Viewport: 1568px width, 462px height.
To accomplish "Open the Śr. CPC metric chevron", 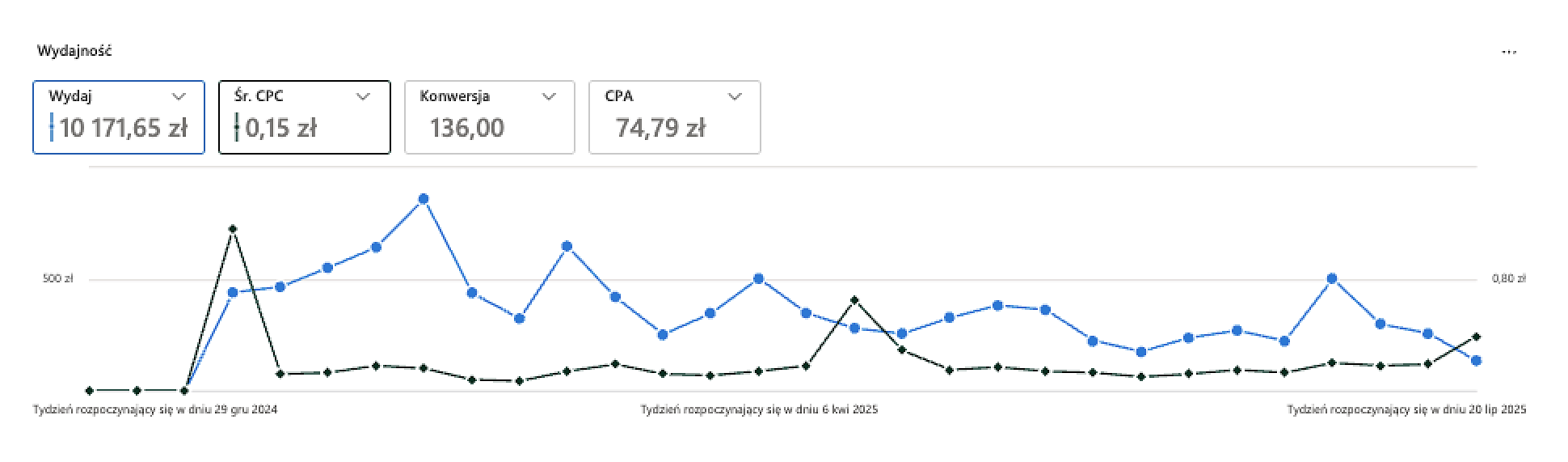I will [364, 96].
